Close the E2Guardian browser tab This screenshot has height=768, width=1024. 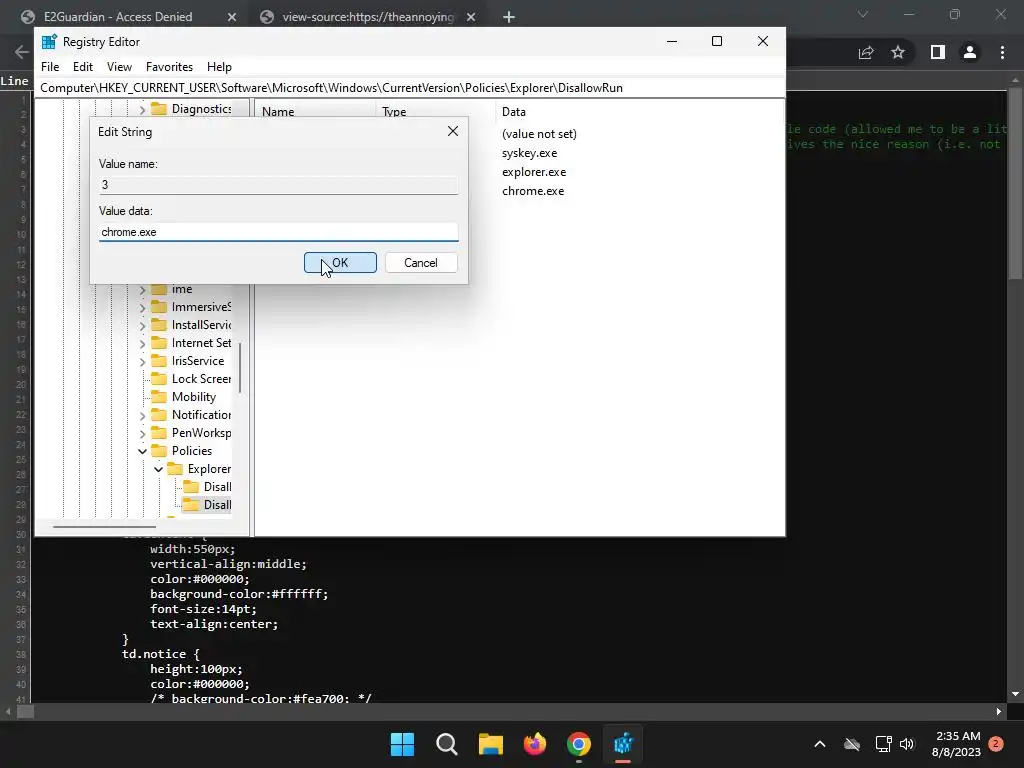pos(232,17)
